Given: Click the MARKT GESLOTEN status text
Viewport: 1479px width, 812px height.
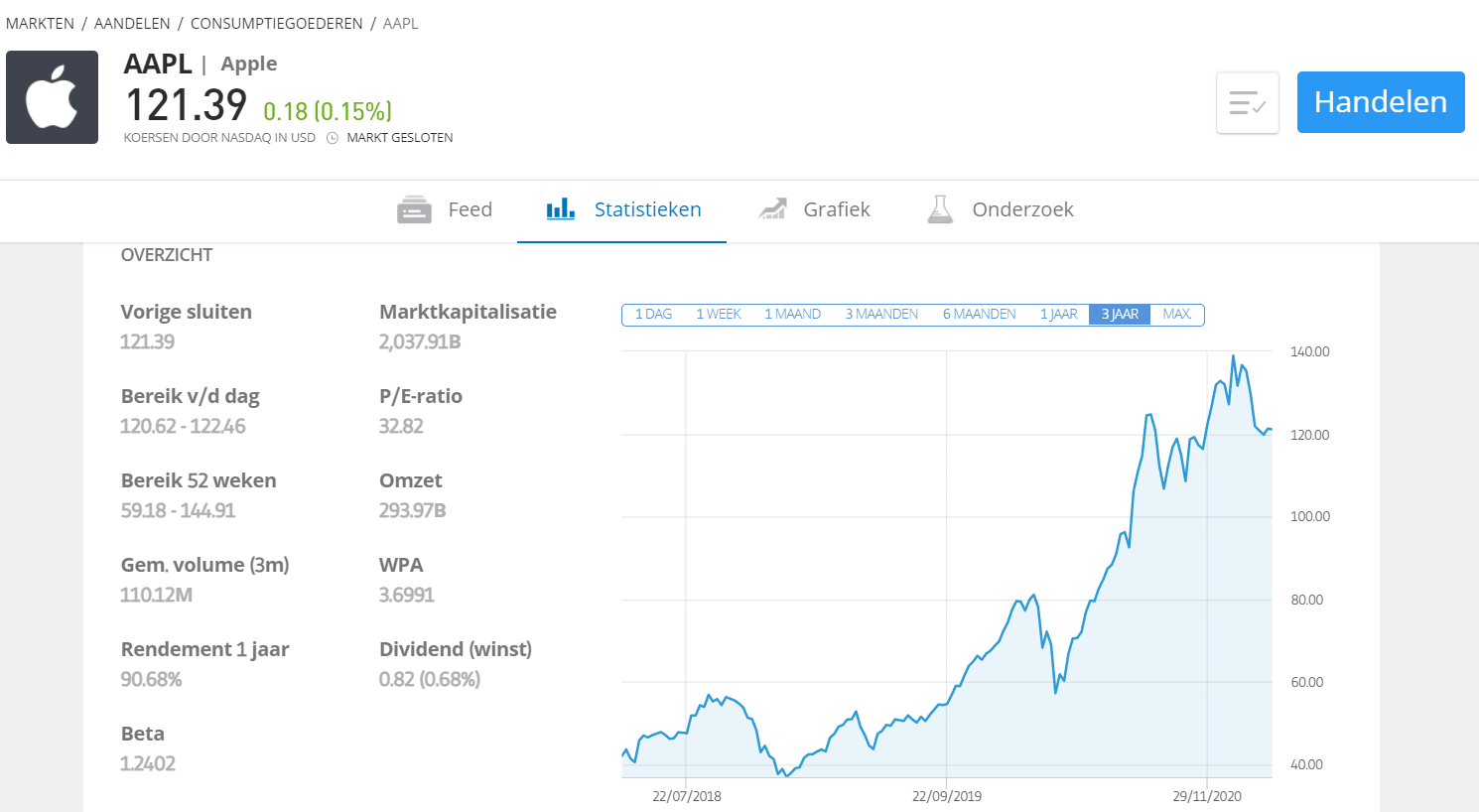Looking at the screenshot, I should (x=400, y=138).
